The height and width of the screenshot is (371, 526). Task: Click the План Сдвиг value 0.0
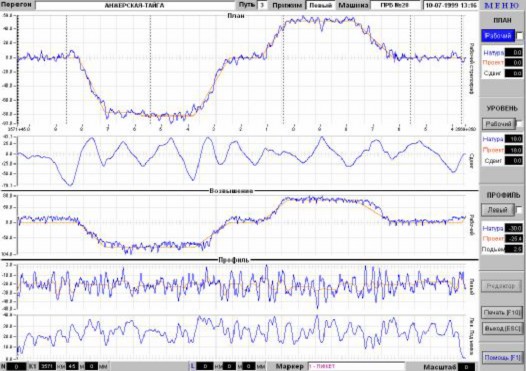point(514,73)
